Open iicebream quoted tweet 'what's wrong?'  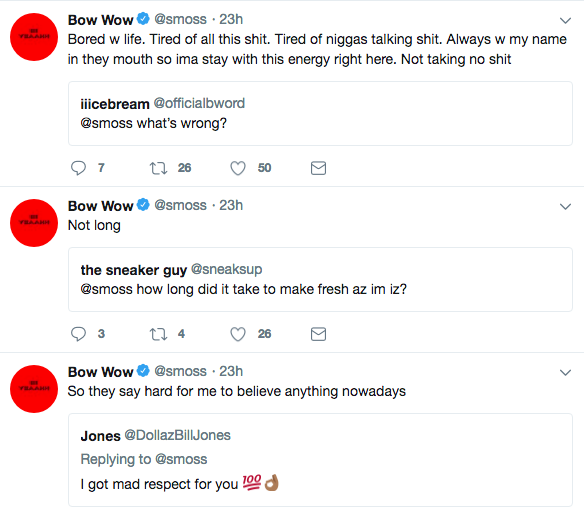click(320, 114)
